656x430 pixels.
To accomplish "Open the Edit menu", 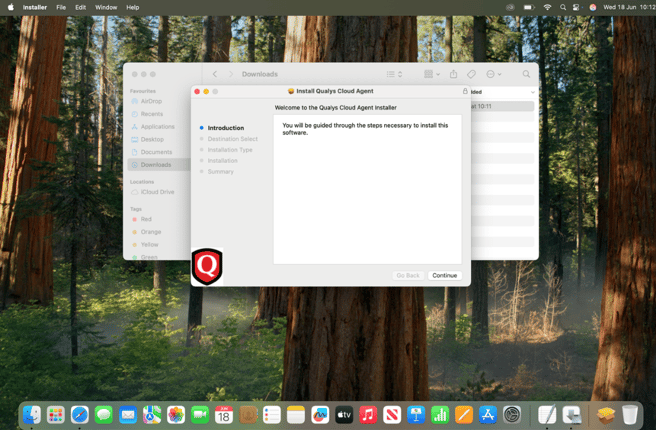I will pos(80,7).
